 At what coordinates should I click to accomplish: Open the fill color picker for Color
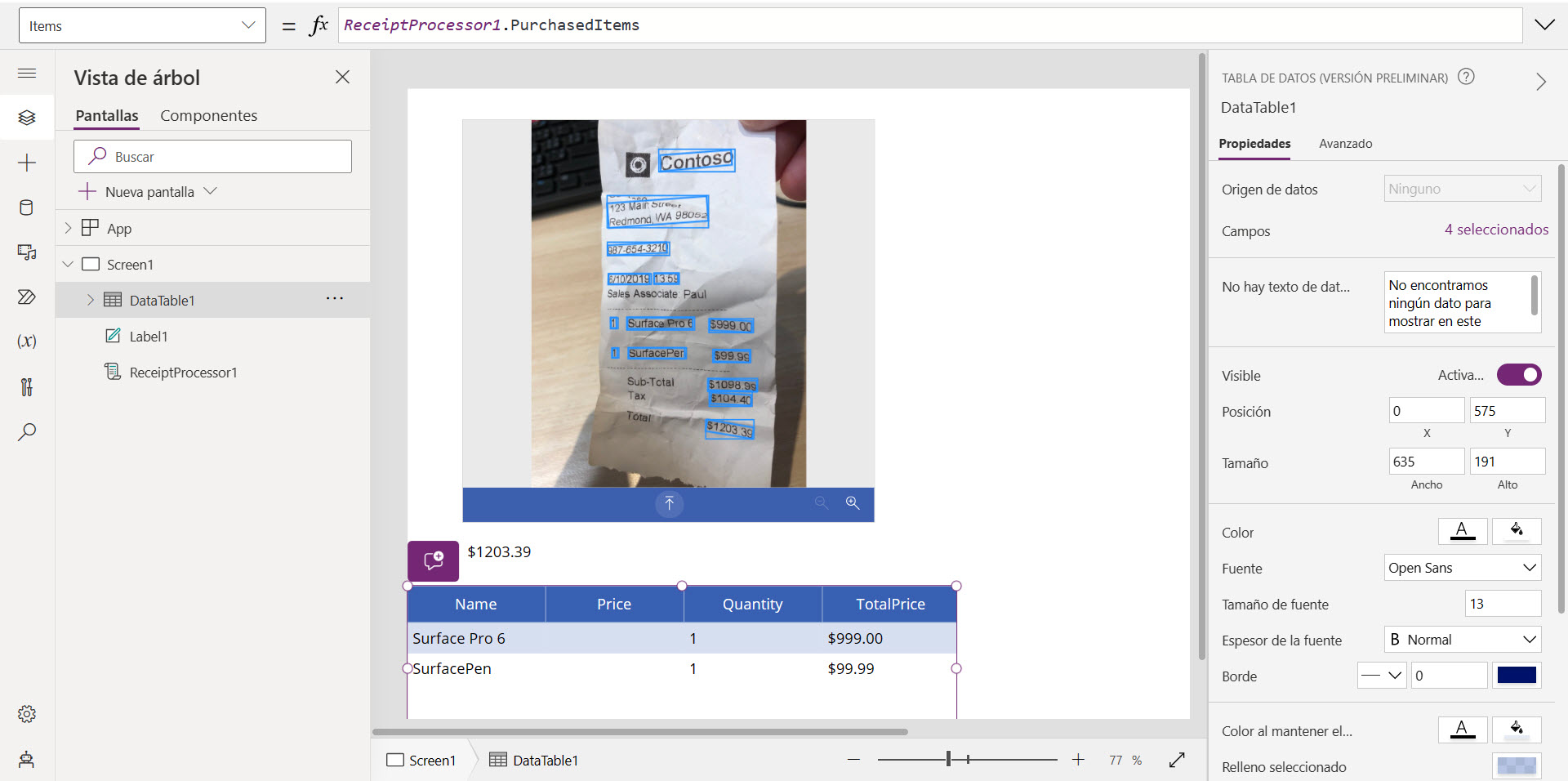point(1517,532)
